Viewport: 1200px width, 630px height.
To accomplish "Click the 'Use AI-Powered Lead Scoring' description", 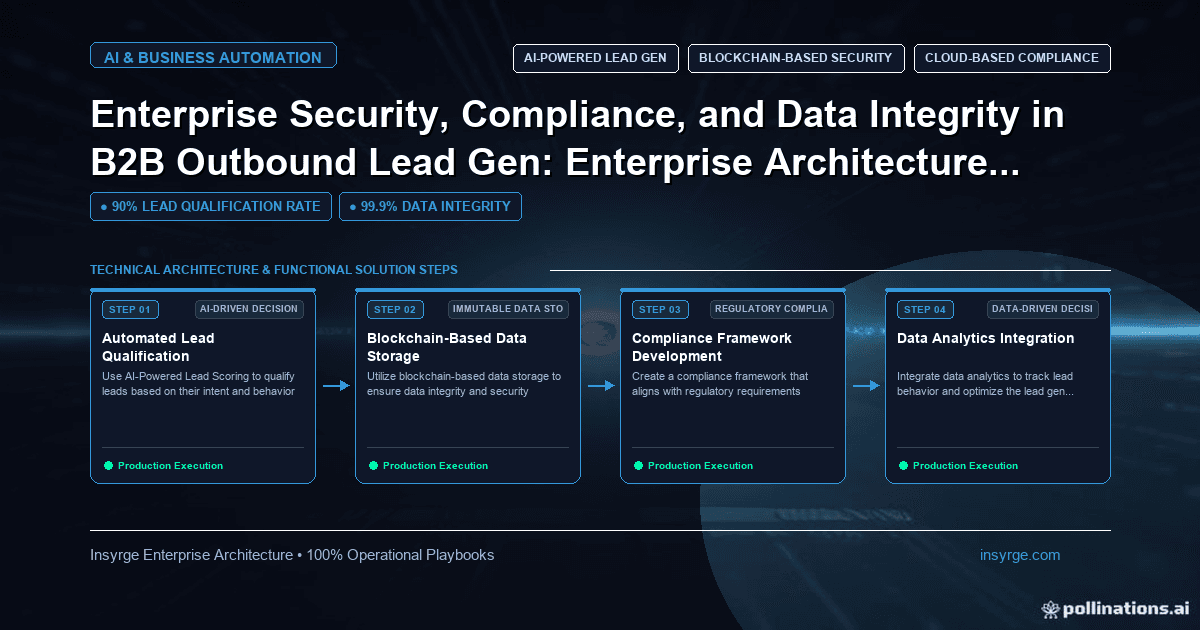I will pos(198,384).
